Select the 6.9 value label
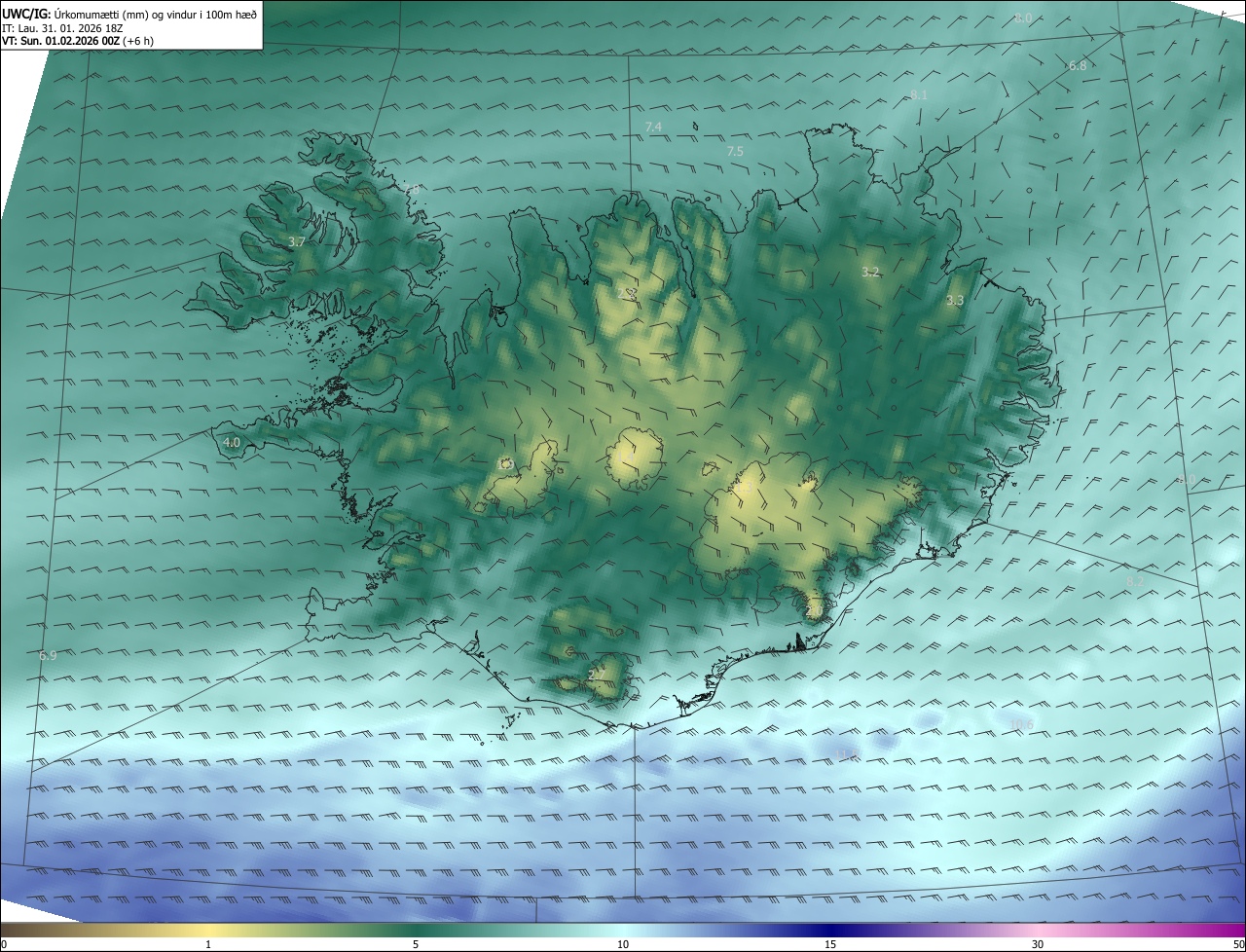The width and height of the screenshot is (1246, 952). click(x=48, y=656)
